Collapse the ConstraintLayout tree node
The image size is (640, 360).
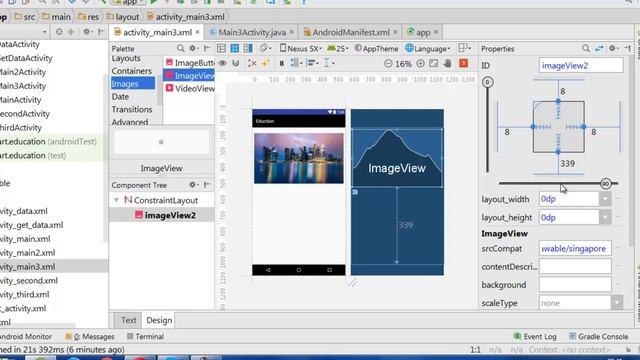[116, 200]
